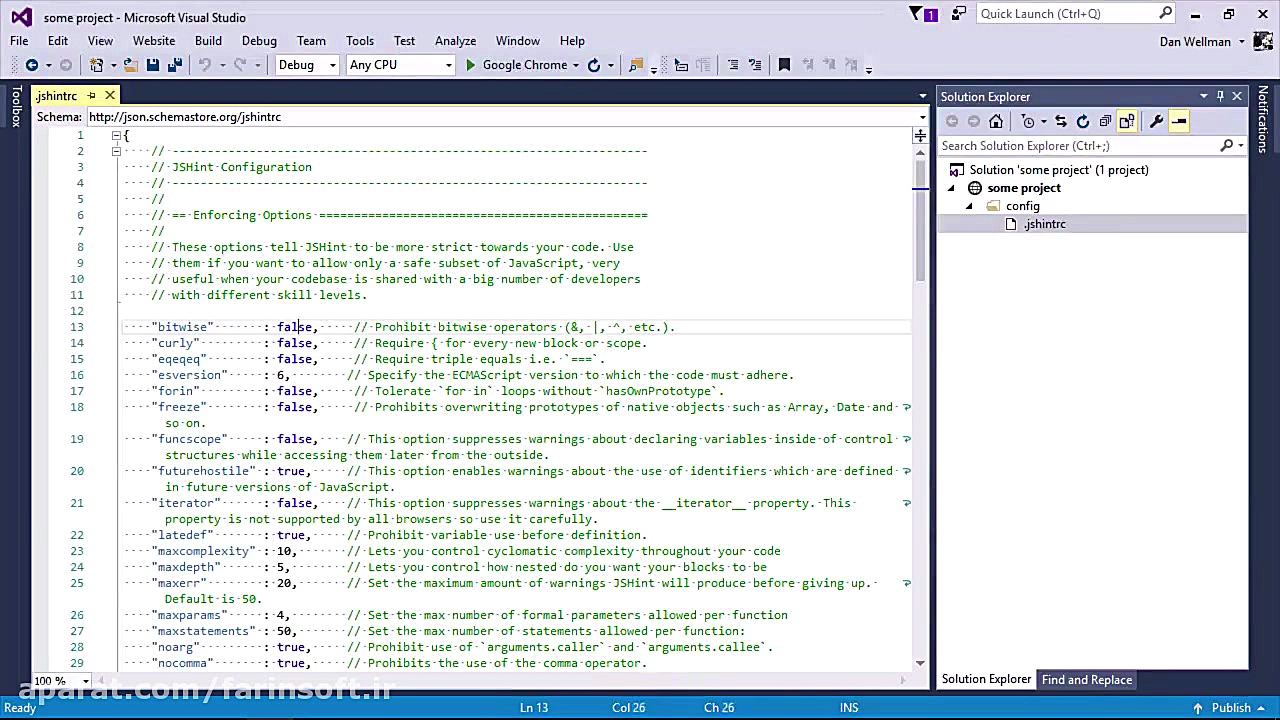Collapse code region at line 2
The width and height of the screenshot is (1280, 720).
coord(116,151)
